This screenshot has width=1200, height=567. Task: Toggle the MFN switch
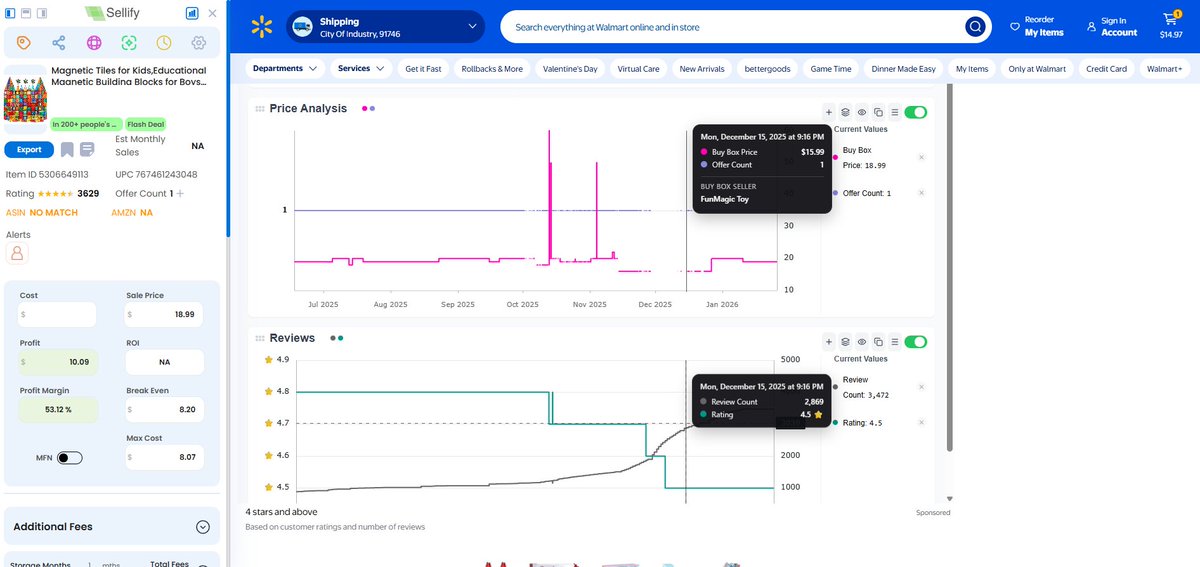[x=69, y=458]
